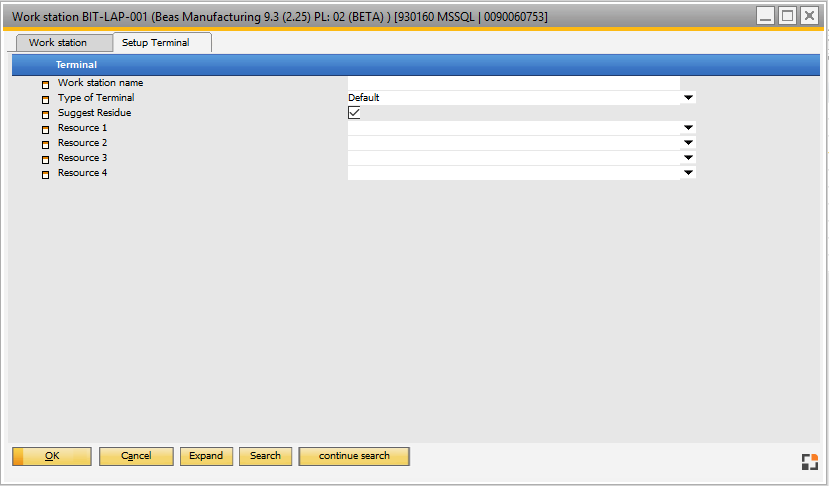The height and width of the screenshot is (486, 829).
Task: Click the marker icon beside Resource 1
Action: (x=45, y=130)
